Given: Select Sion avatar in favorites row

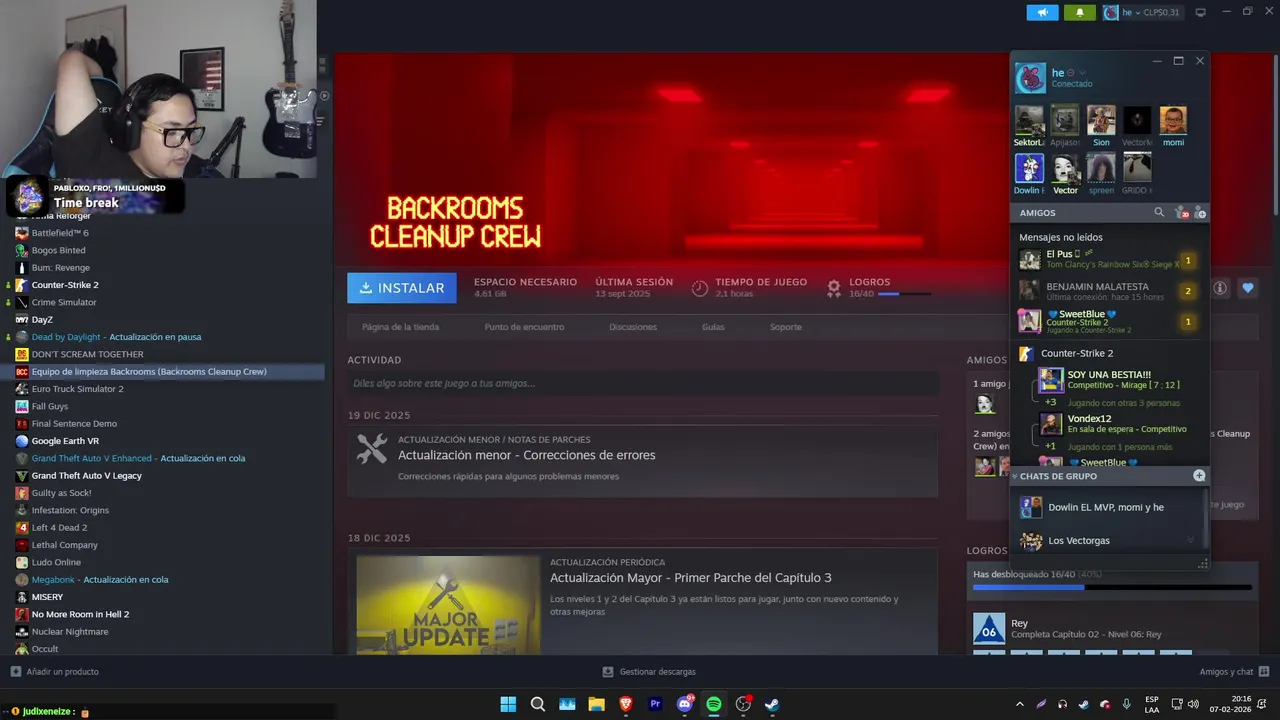Looking at the screenshot, I should coord(1101,121).
